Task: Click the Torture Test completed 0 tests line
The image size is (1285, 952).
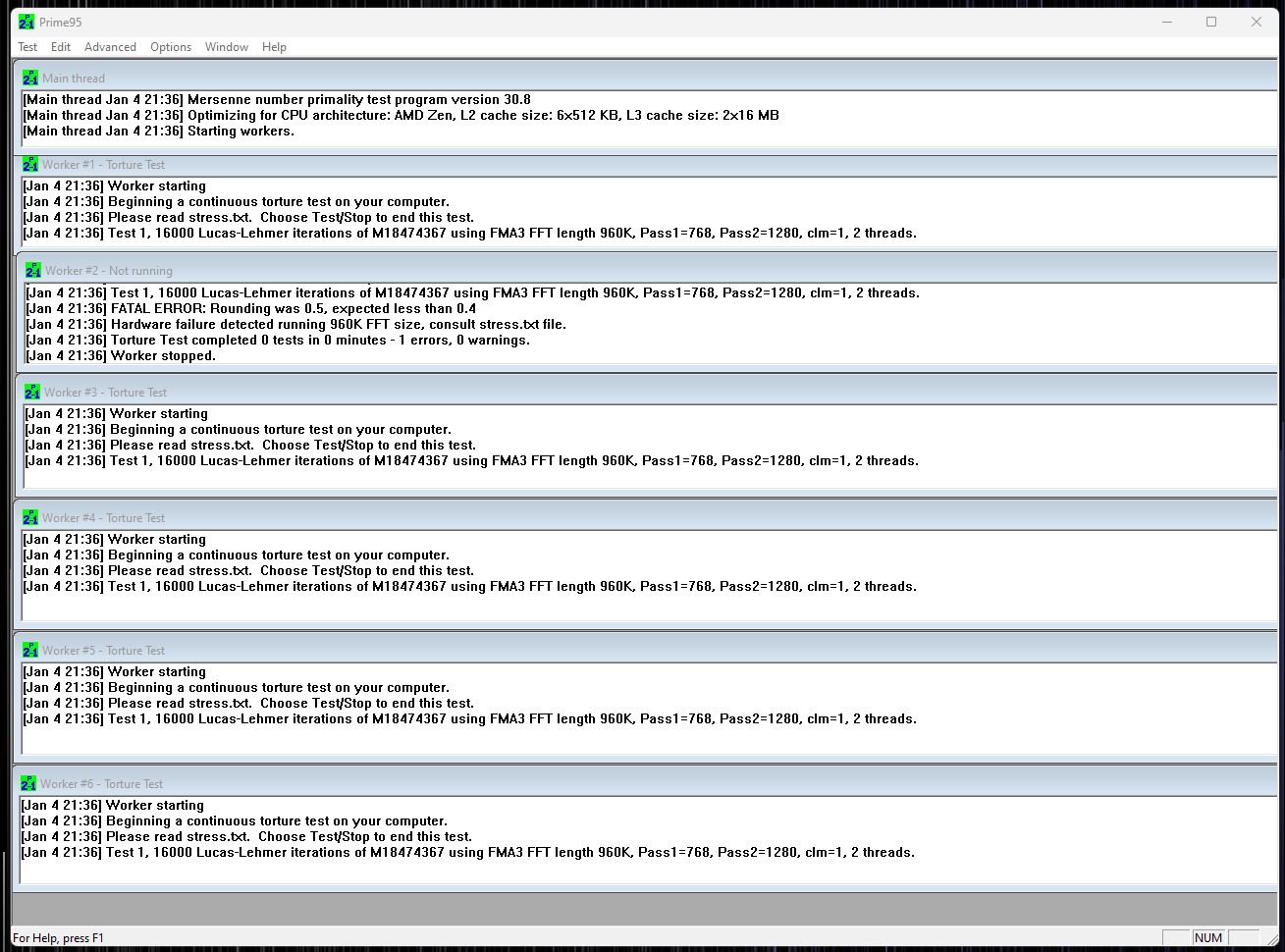Action: 278,340
